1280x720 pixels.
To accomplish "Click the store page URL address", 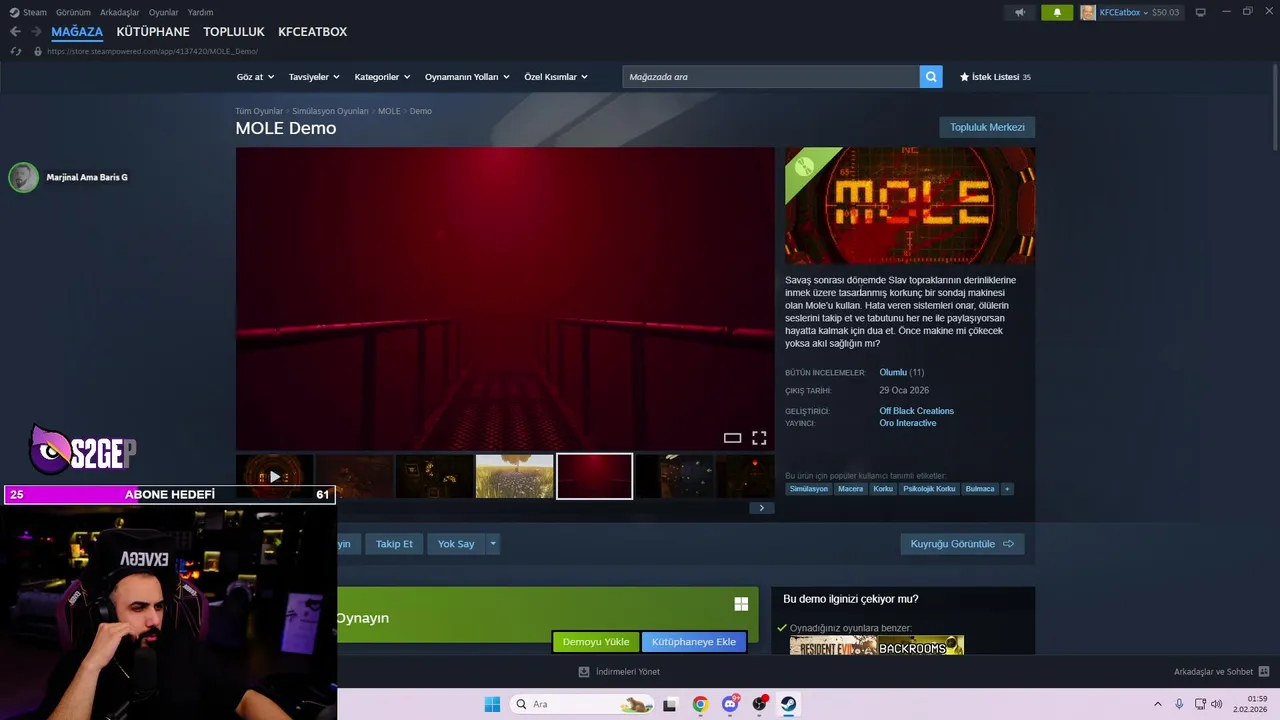I will click(x=152, y=51).
